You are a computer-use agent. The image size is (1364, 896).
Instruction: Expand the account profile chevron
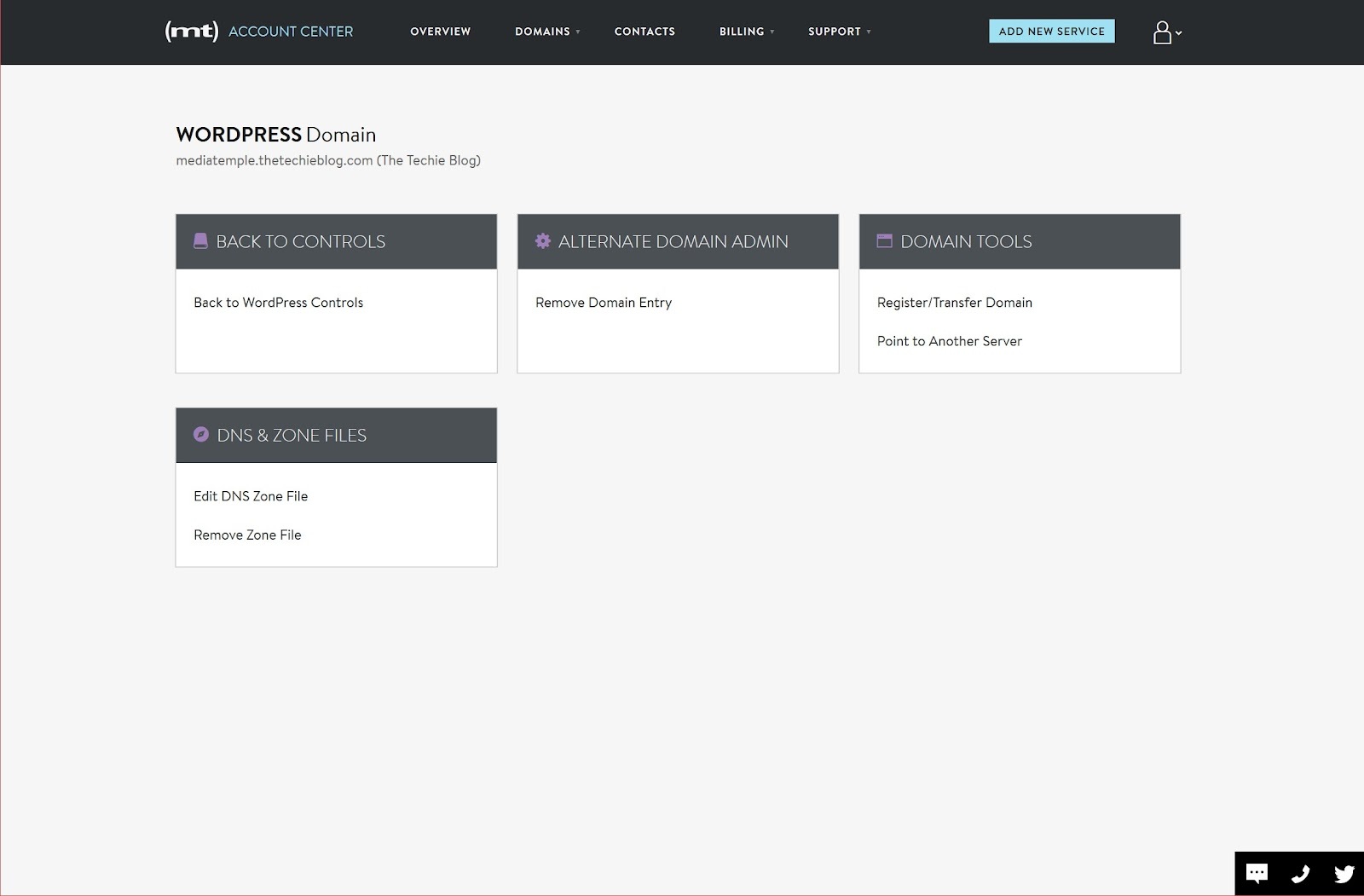tap(1178, 33)
